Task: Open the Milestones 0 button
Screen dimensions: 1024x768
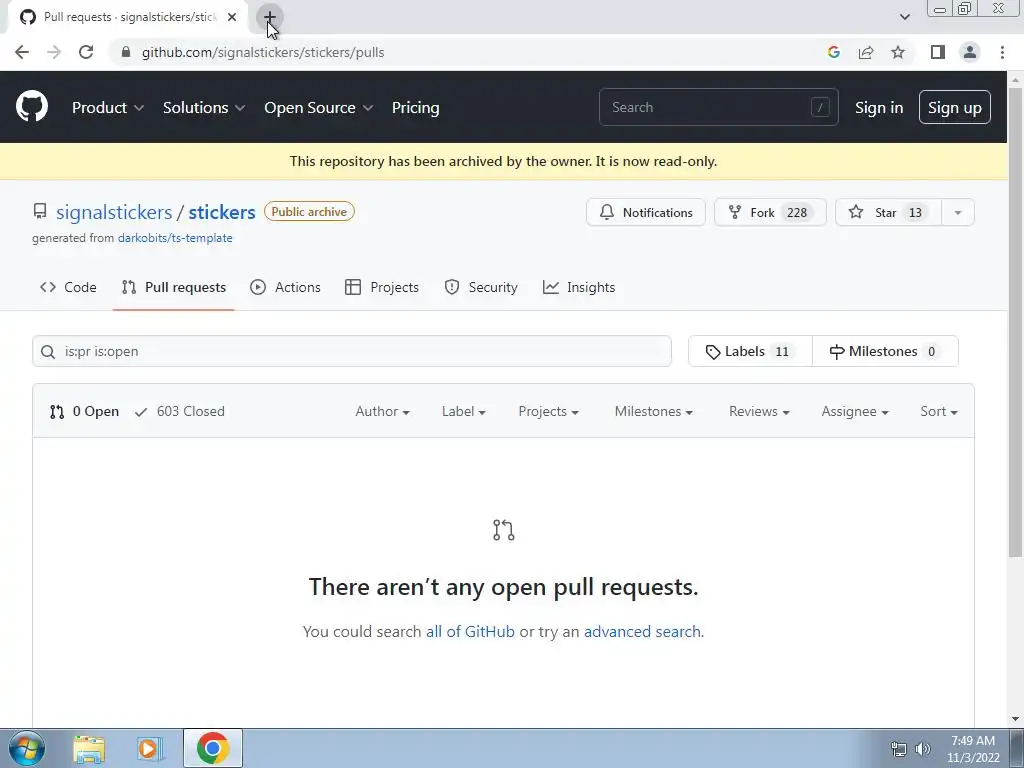Action: (x=886, y=351)
